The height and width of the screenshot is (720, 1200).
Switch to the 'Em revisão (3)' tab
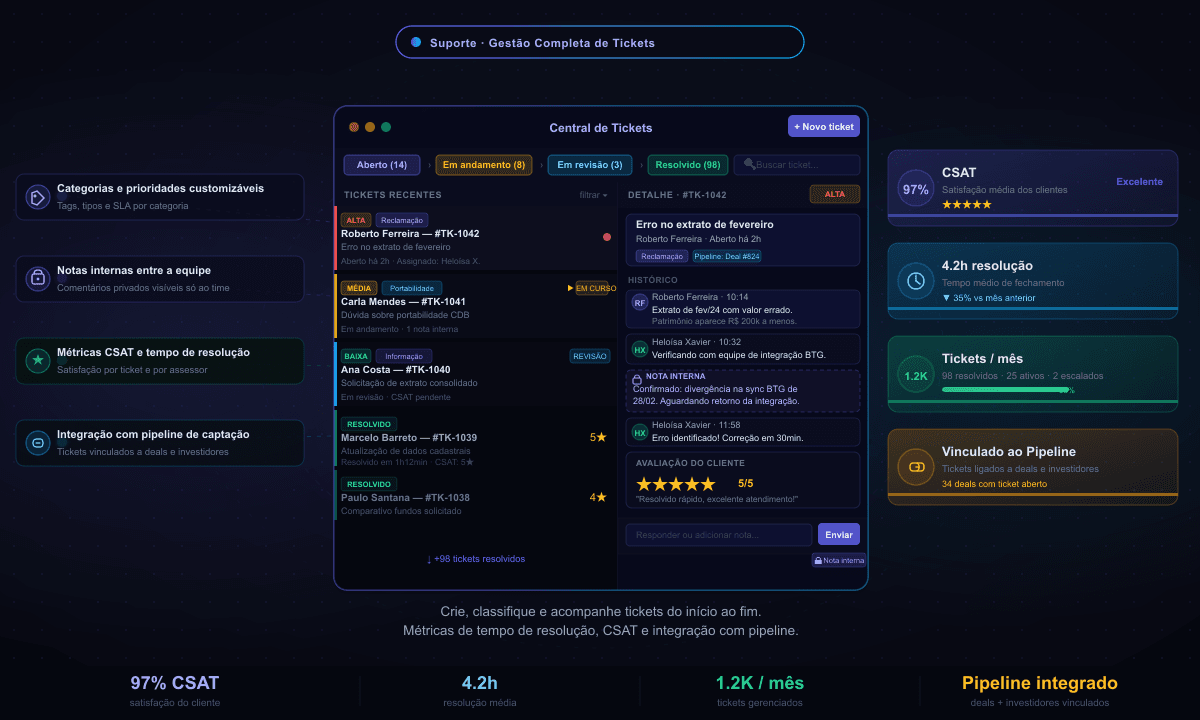(589, 164)
